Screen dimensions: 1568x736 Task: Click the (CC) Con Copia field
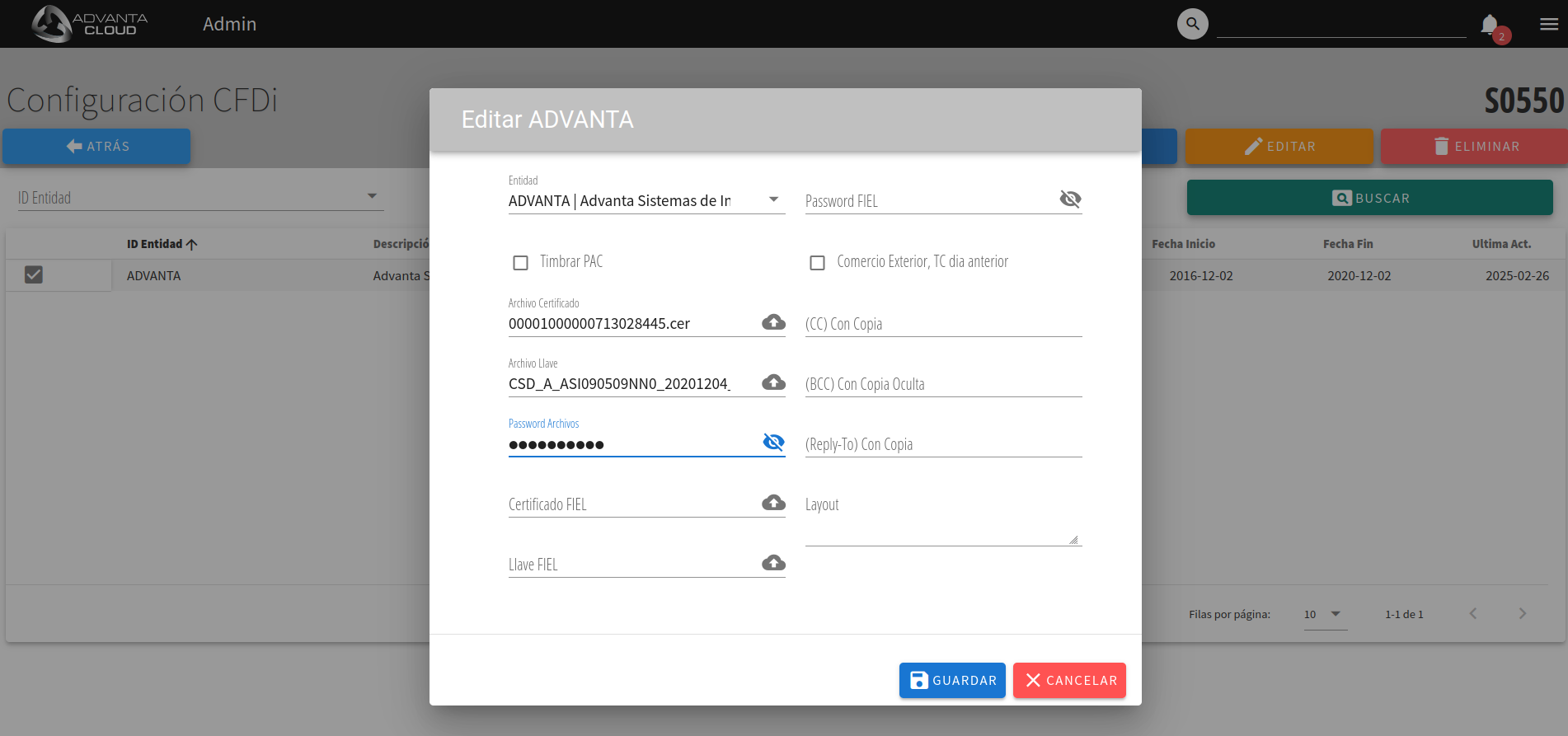944,324
